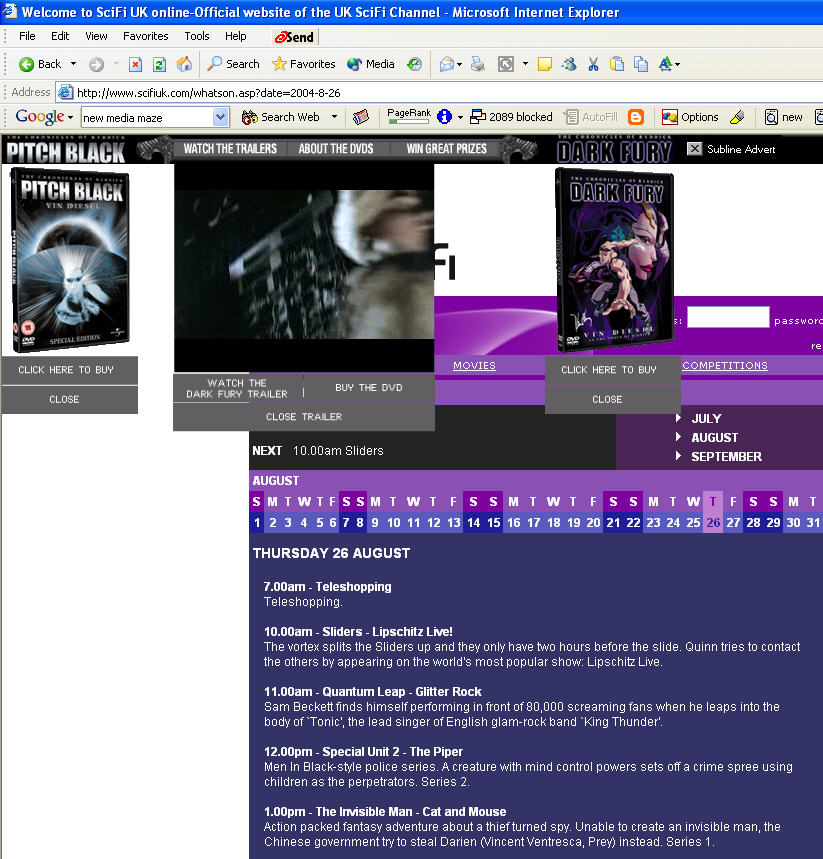Click the COMPETITIONS navigation link
The height and width of the screenshot is (859, 823).
point(725,366)
